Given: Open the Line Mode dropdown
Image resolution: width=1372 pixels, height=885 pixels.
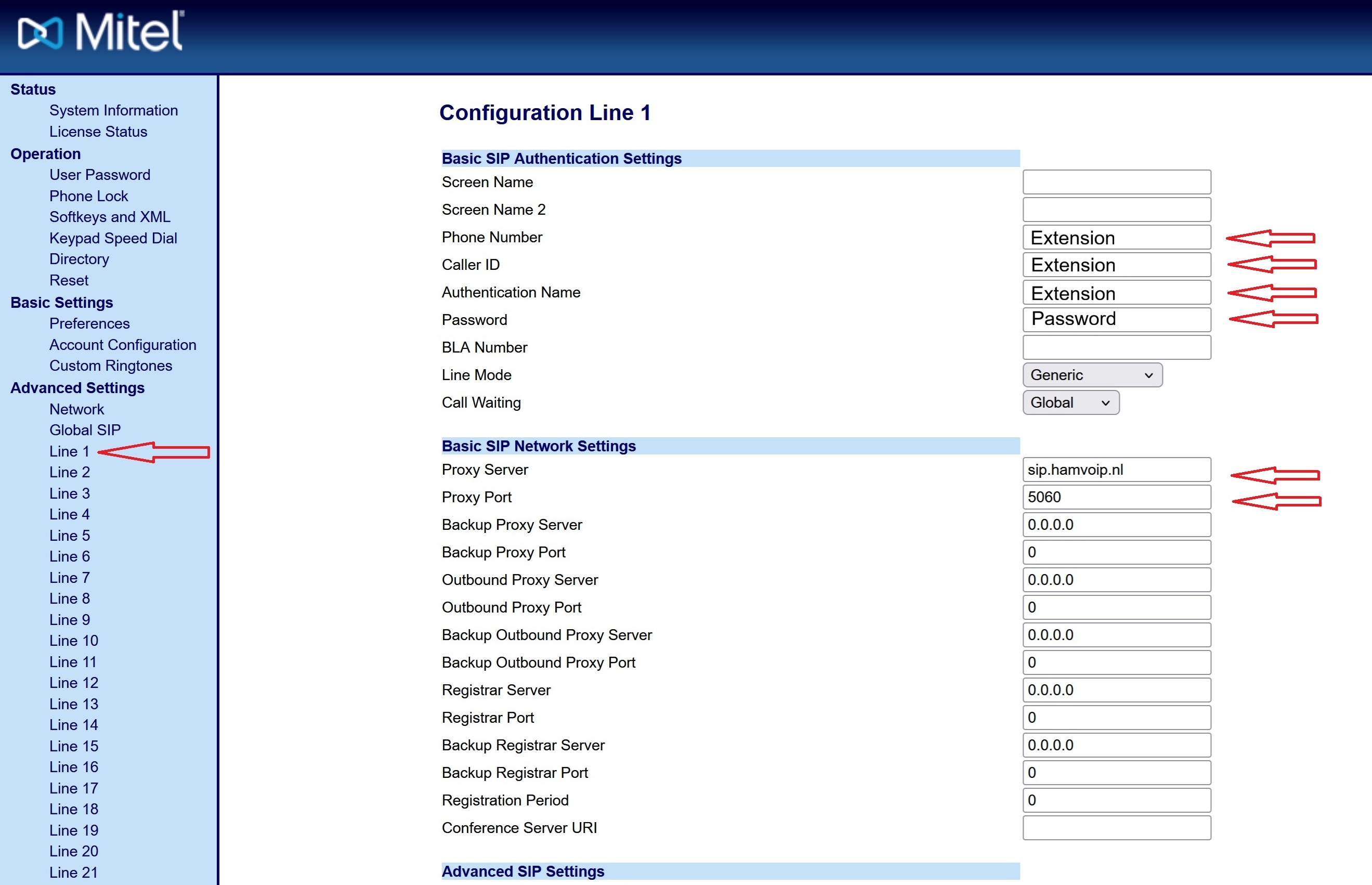Looking at the screenshot, I should (x=1092, y=375).
